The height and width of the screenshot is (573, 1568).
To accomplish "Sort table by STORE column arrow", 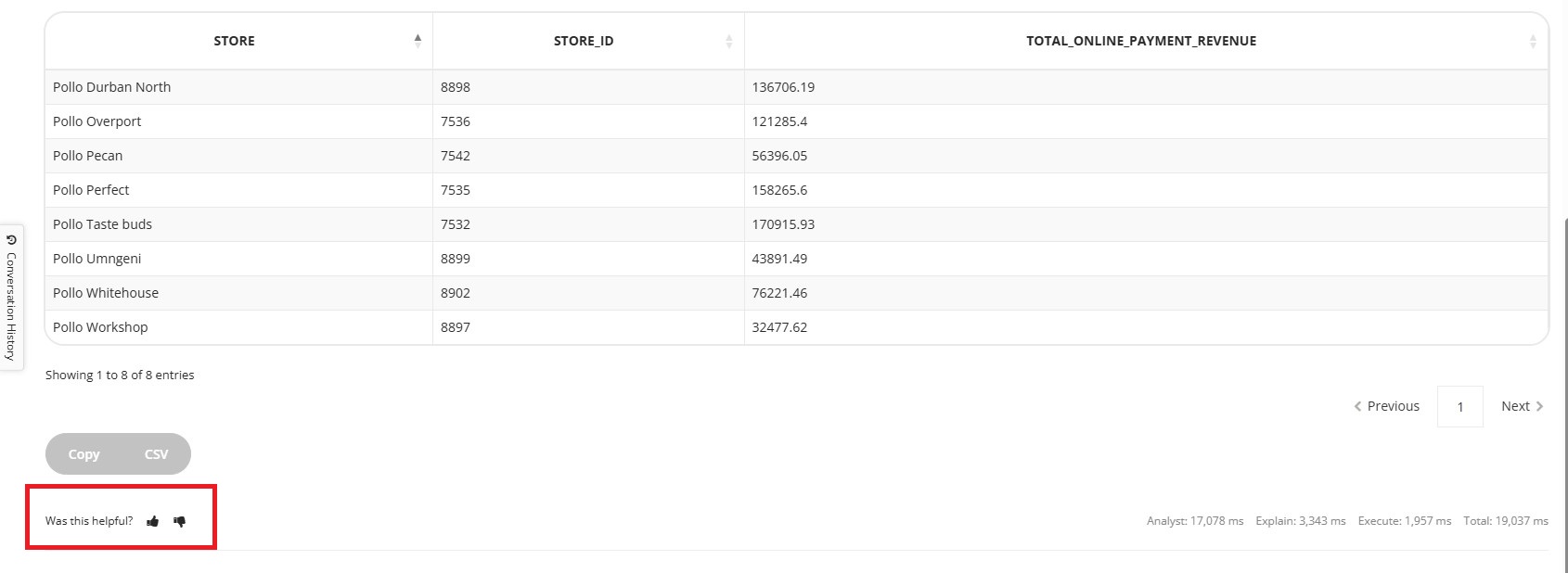I will 418,41.
